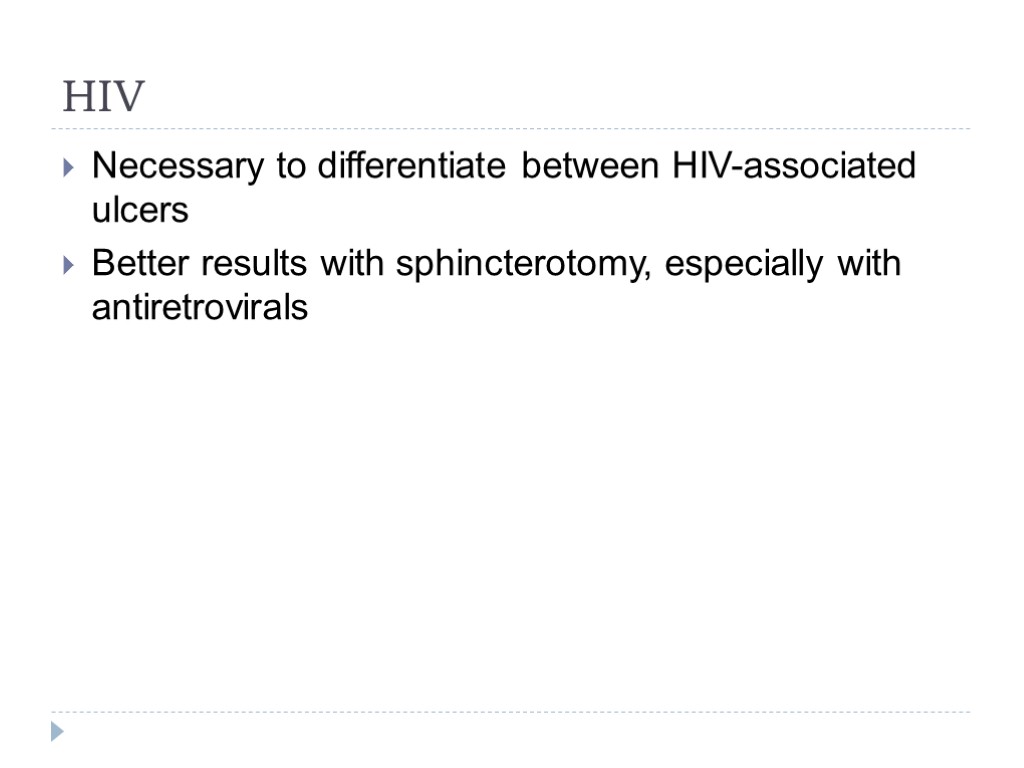1024x768 pixels.
Task: Click the word "especially" in the second bullet
Action: pyautogui.click(x=741, y=264)
